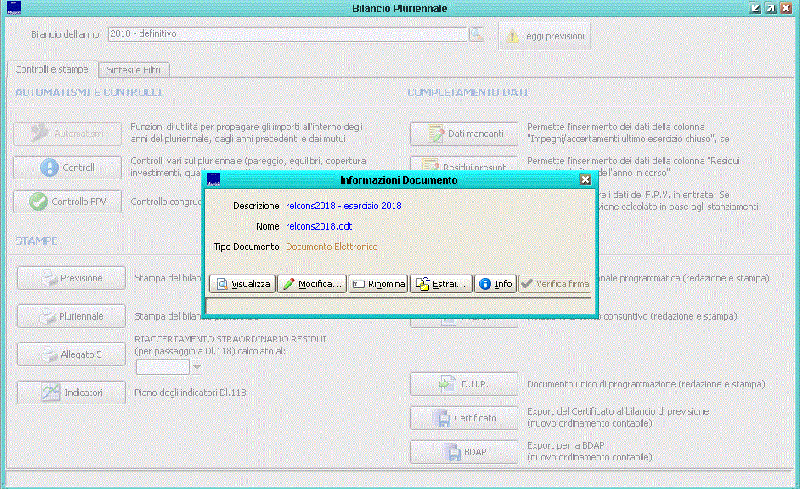Click the pencil icon on Modifica
This screenshot has width=800, height=489.
(289, 284)
